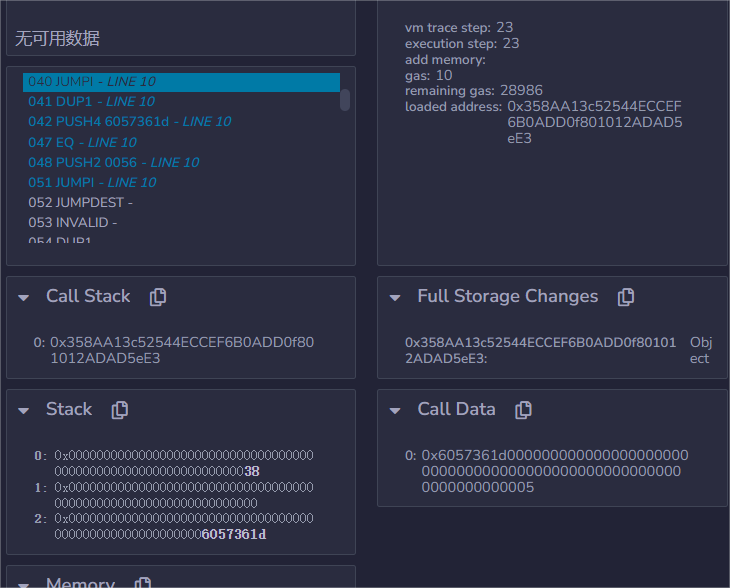Copy the Memory panel contents
Viewport: 730px width, 588px height.
tap(143, 582)
